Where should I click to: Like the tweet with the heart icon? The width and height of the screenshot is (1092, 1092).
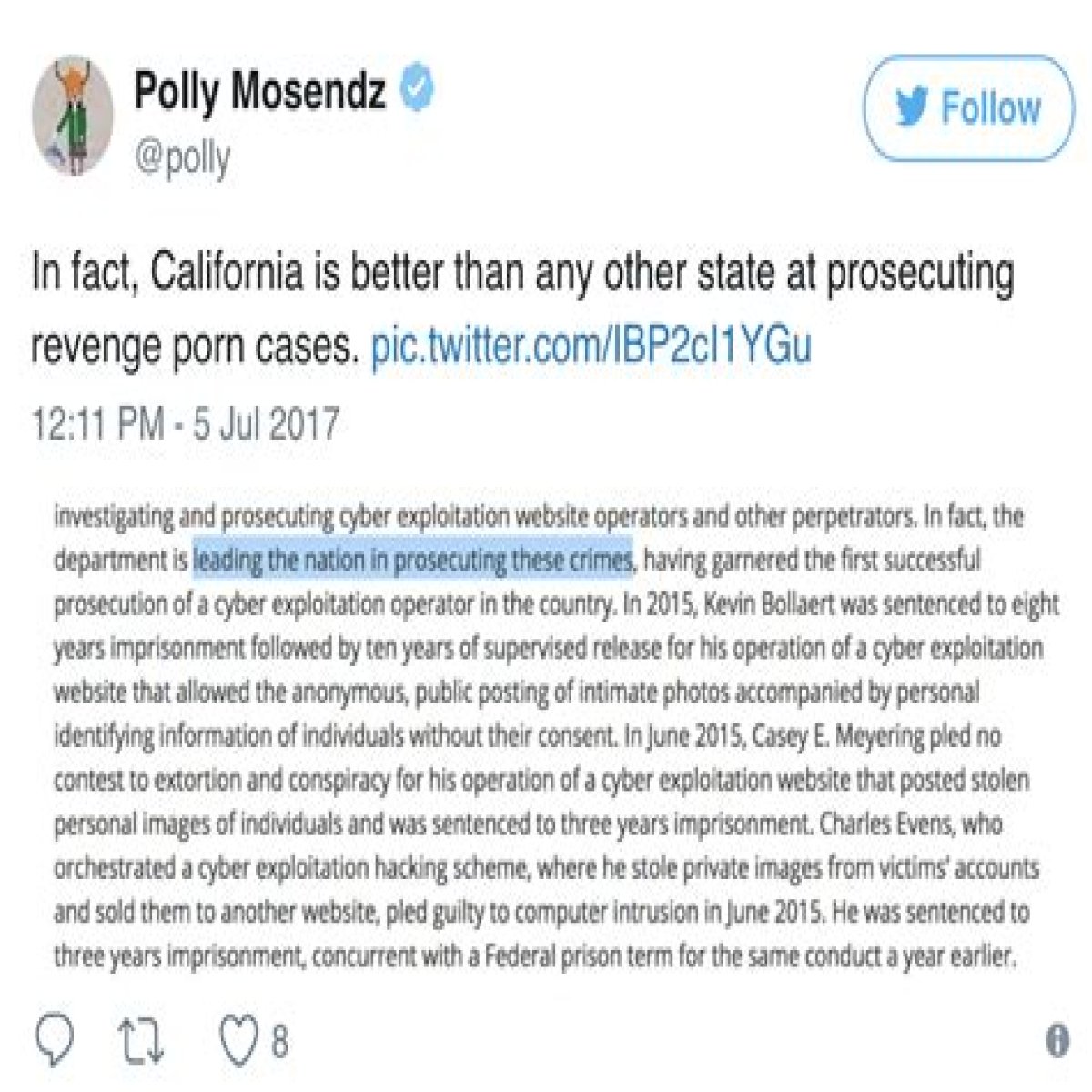tap(240, 1040)
